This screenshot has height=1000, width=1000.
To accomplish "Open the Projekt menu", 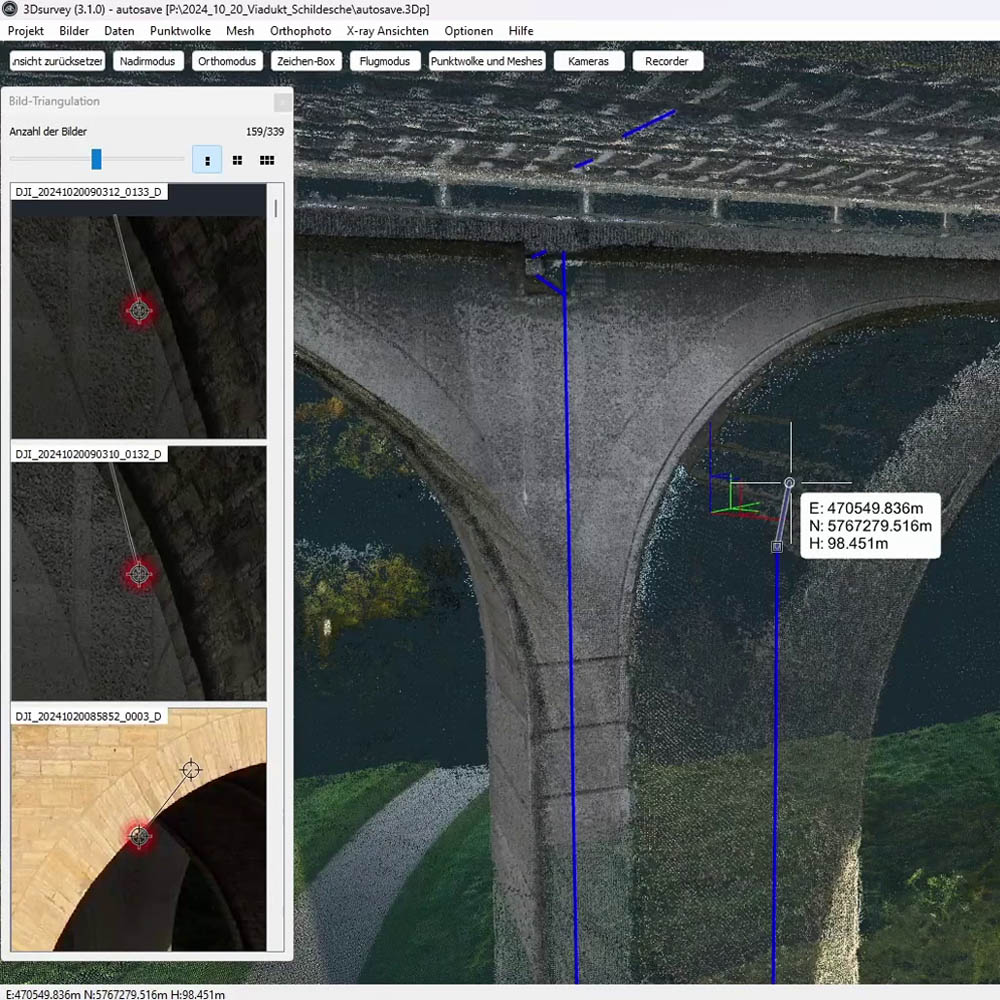I will [25, 31].
